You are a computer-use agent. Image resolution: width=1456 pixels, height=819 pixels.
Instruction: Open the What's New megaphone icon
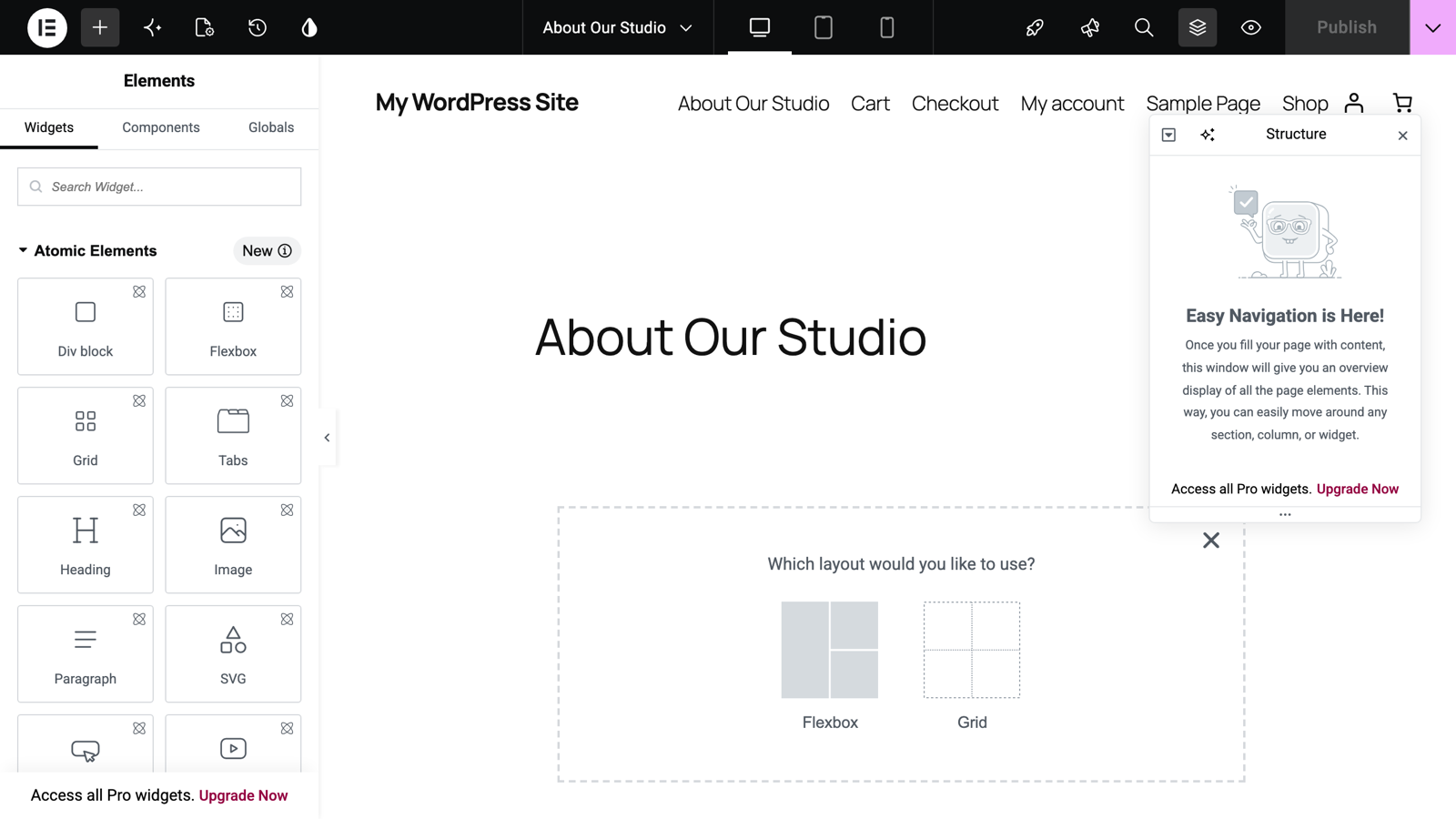click(1089, 27)
